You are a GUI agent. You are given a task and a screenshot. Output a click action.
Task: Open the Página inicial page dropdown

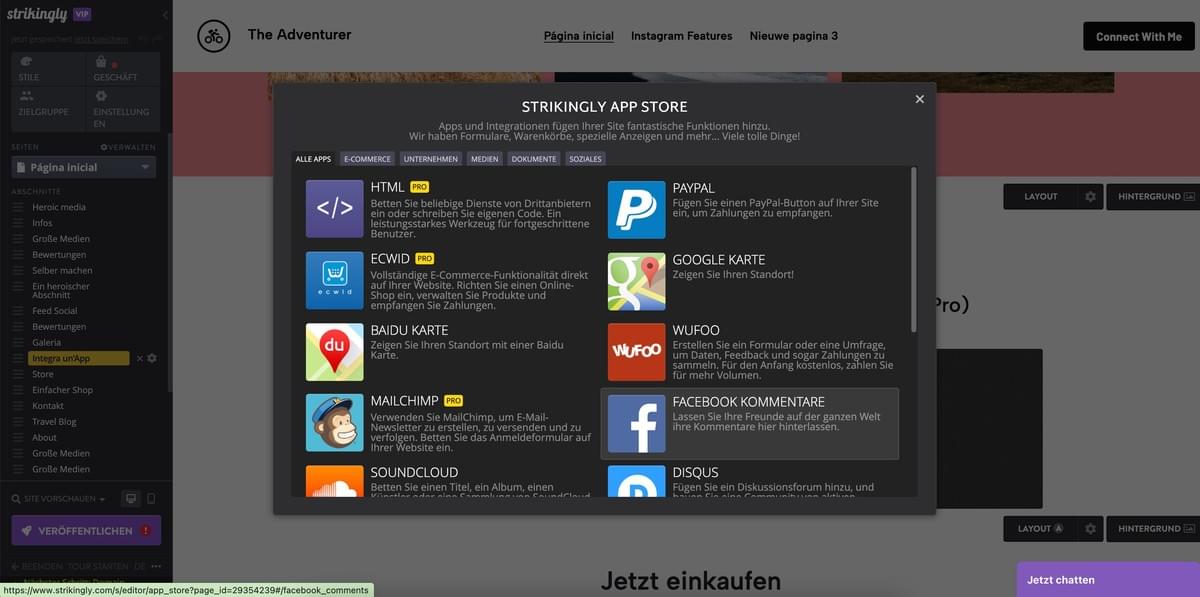coord(83,166)
